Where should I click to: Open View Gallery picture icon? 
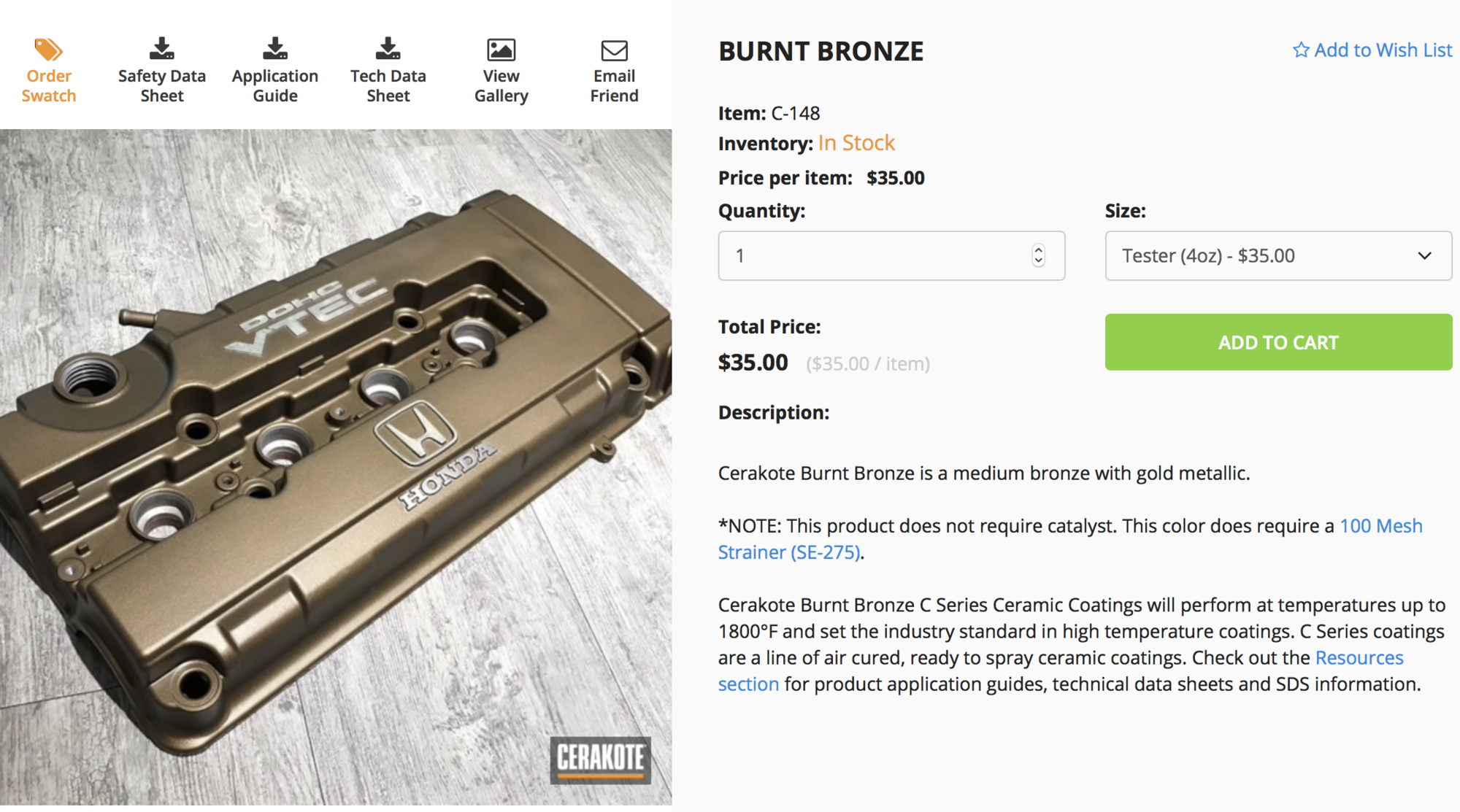[x=501, y=50]
